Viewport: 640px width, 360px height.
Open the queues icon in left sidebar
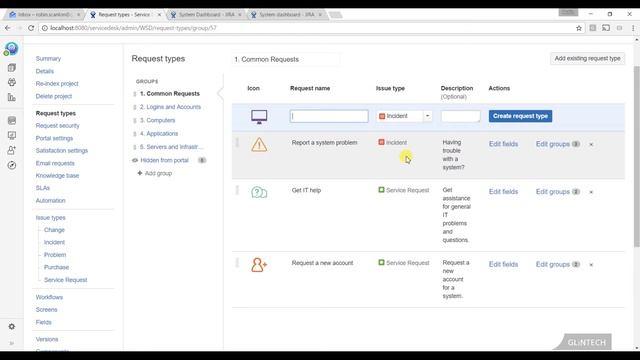12,68
